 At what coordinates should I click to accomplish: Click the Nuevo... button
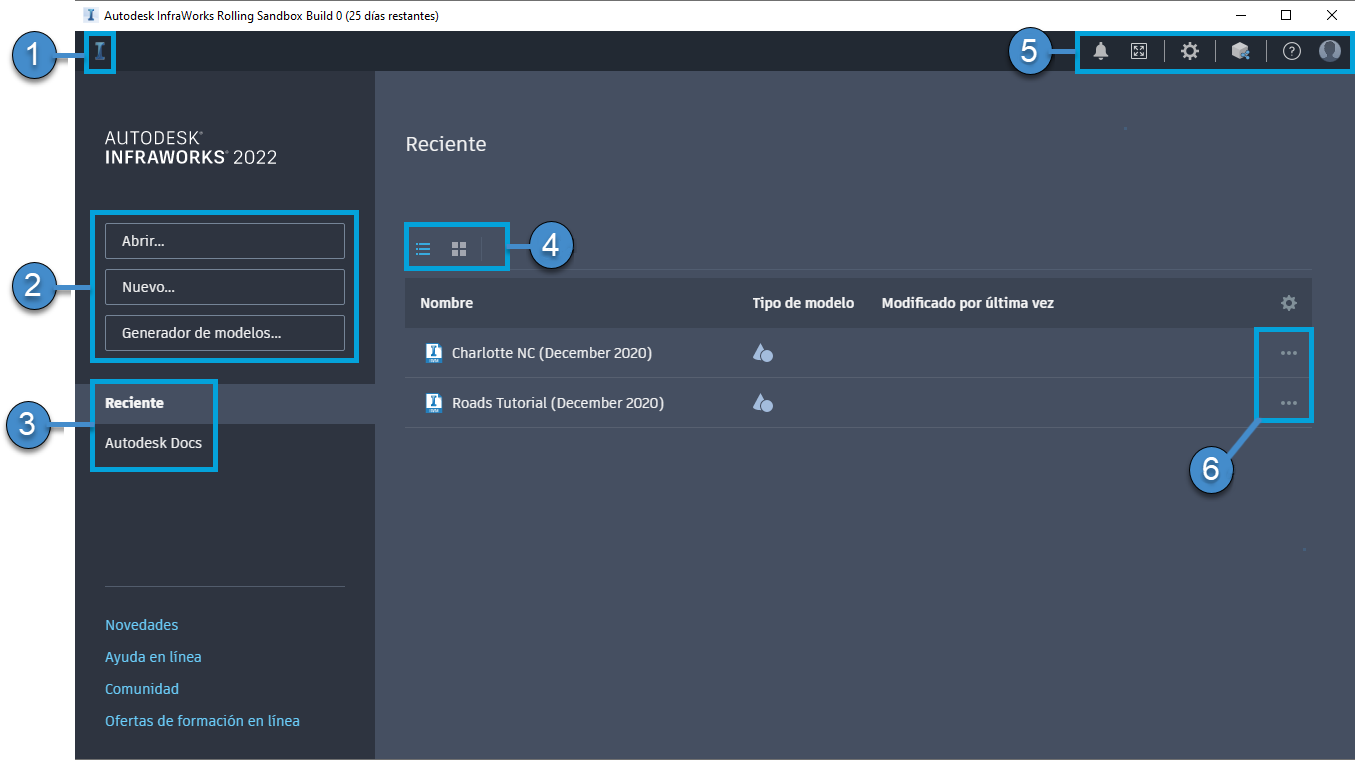[x=225, y=287]
